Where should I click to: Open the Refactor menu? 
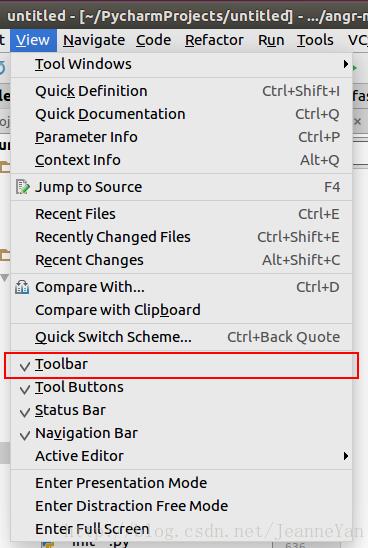tap(214, 40)
